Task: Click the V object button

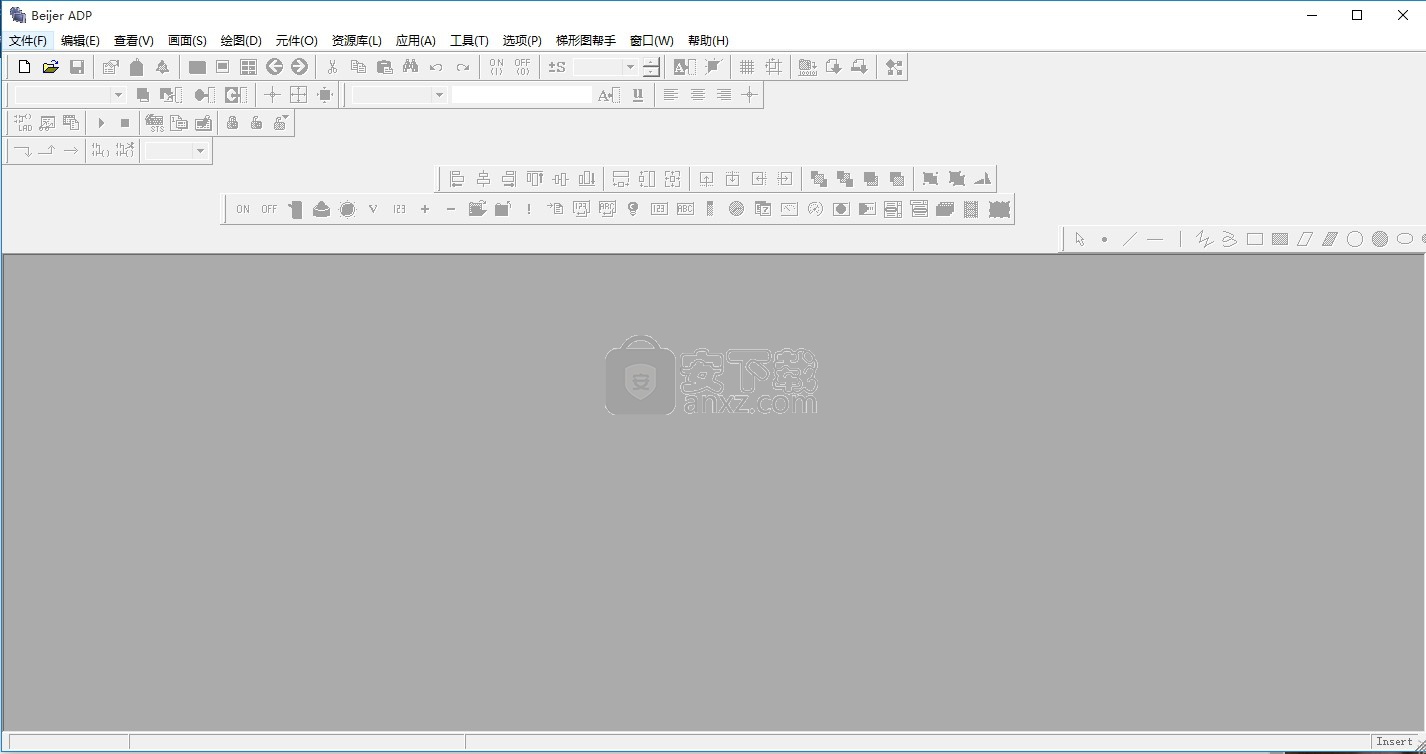Action: tap(373, 209)
